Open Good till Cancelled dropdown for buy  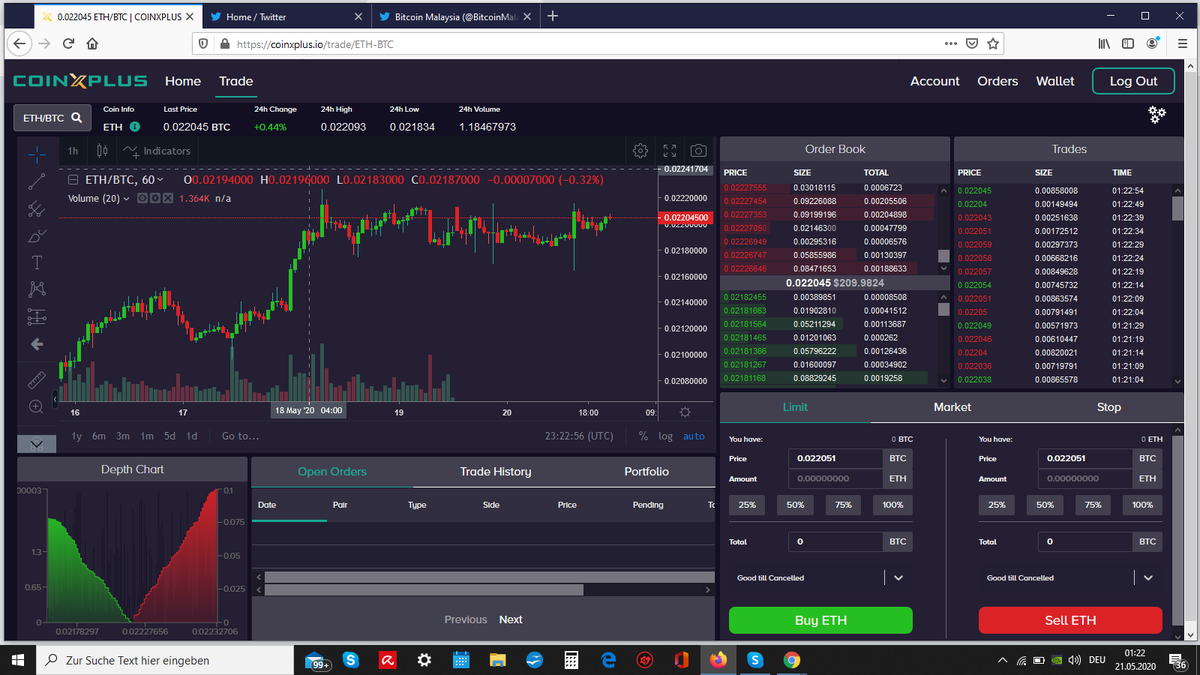[x=898, y=578]
